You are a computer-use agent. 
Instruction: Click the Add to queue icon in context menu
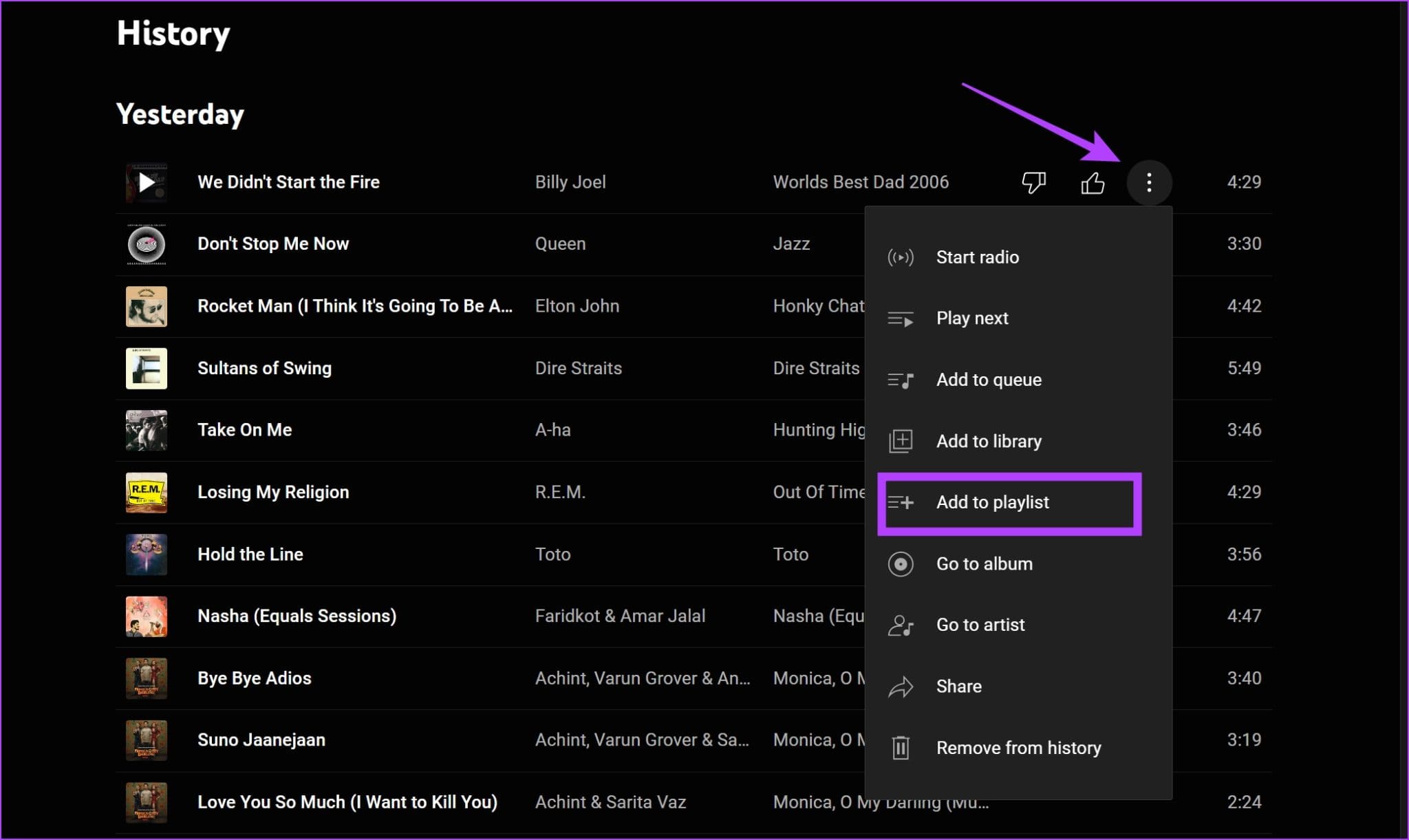pyautogui.click(x=900, y=379)
